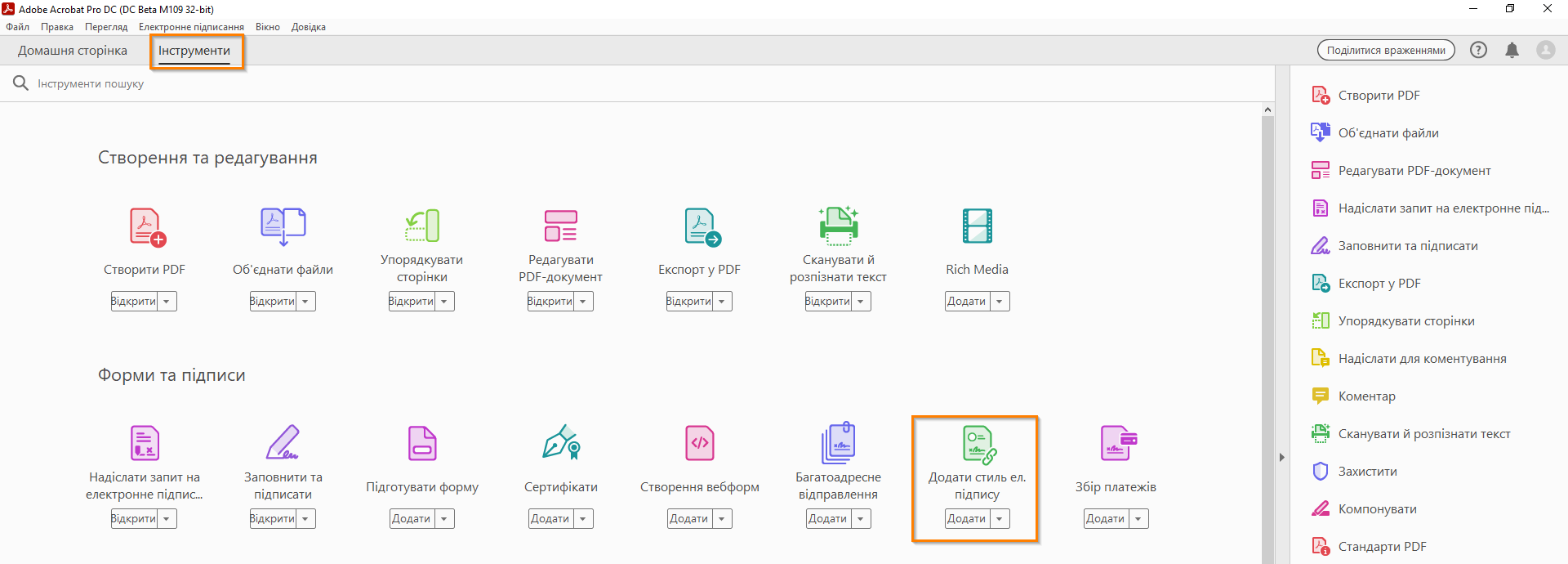Click the Створення вебформ icon
Image resolution: width=1568 pixels, height=564 pixels.
coord(700,443)
